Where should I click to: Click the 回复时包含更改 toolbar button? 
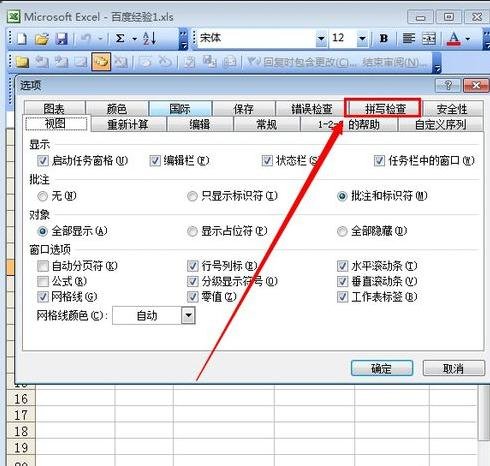(302, 62)
